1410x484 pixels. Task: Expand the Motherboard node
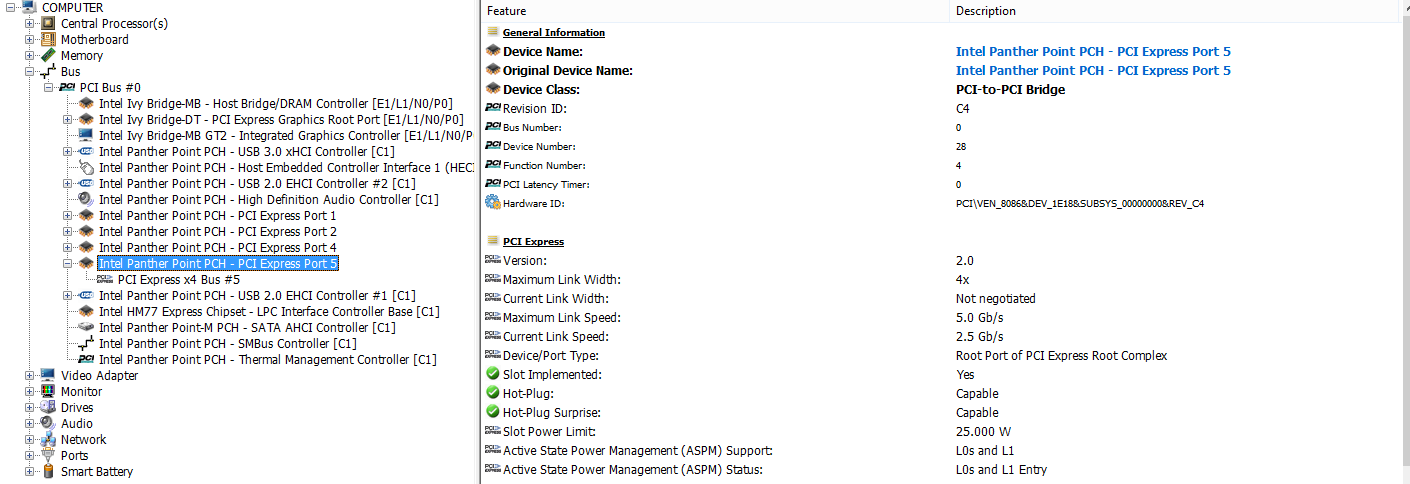tap(29, 39)
